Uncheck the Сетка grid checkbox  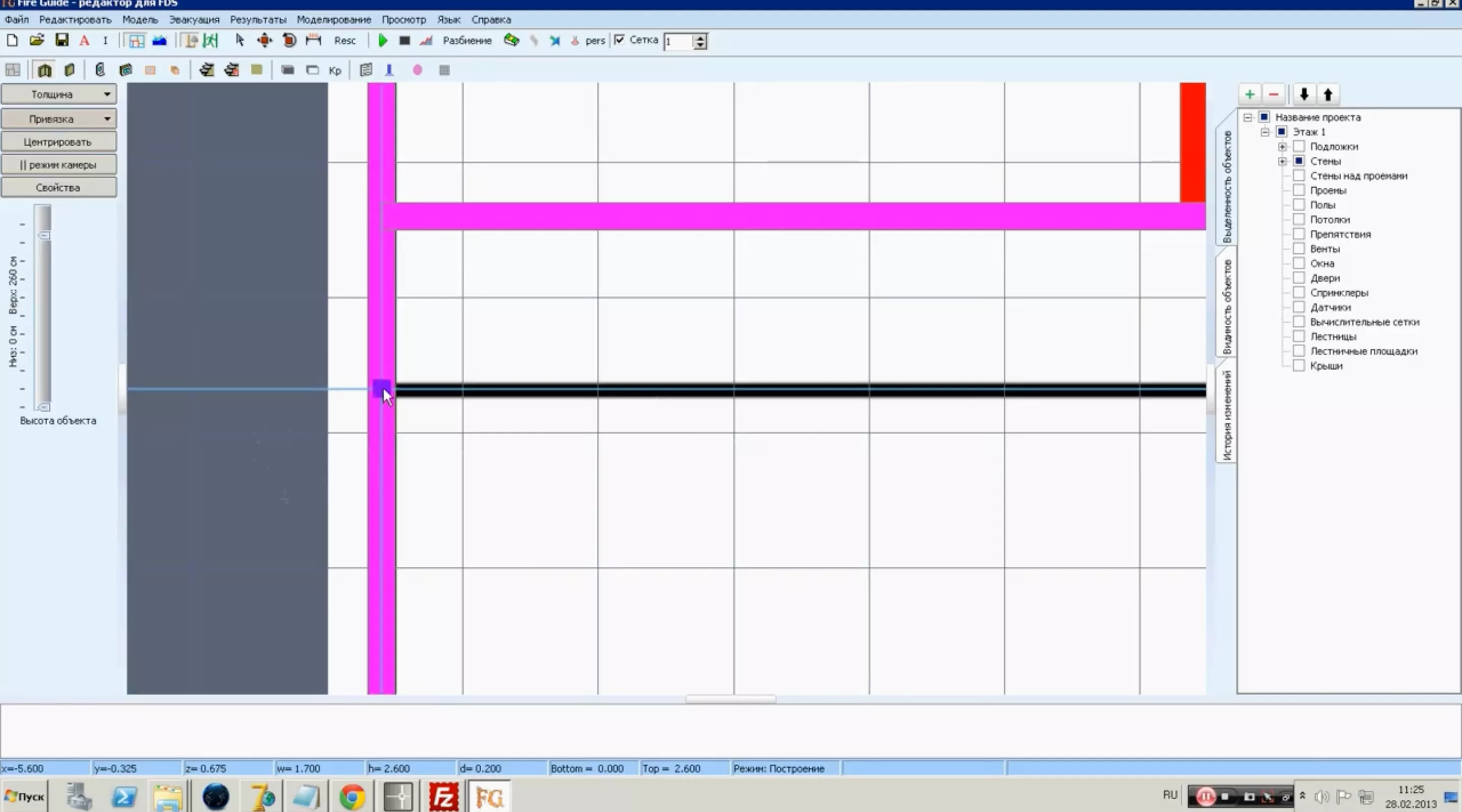click(x=620, y=40)
